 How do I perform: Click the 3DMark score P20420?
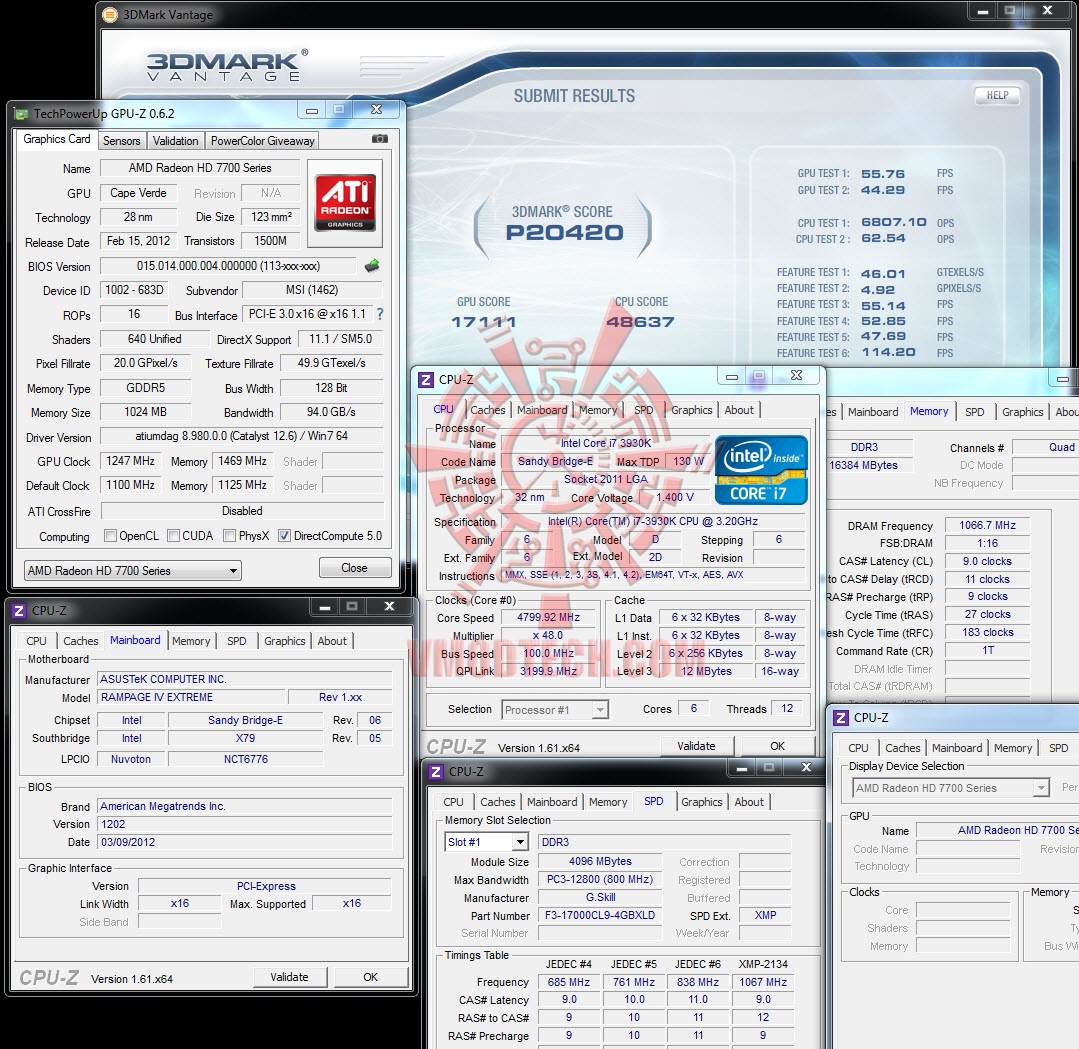point(564,233)
